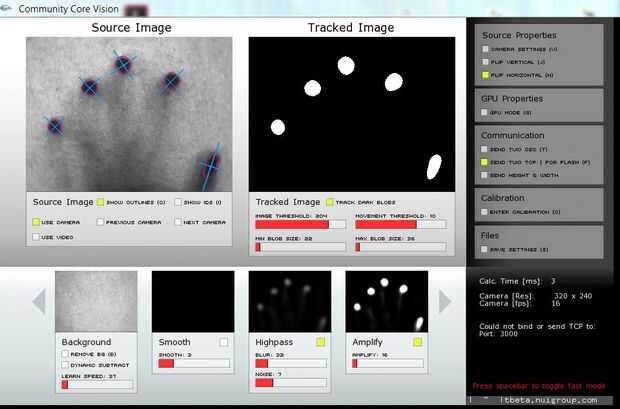This screenshot has height=409, width=620.
Task: Enable Send Height & Width option
Action: click(x=484, y=175)
